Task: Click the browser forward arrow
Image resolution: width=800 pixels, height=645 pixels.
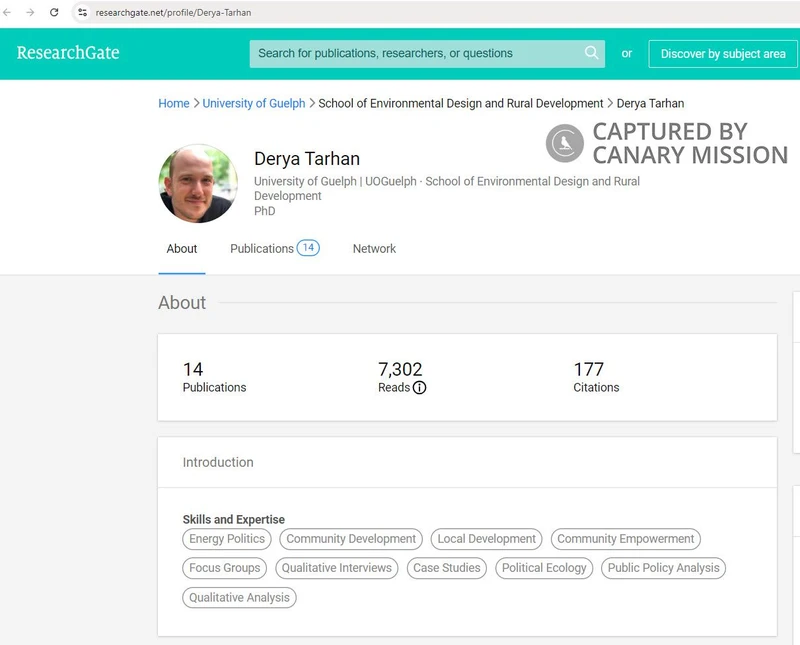Action: coord(30,13)
